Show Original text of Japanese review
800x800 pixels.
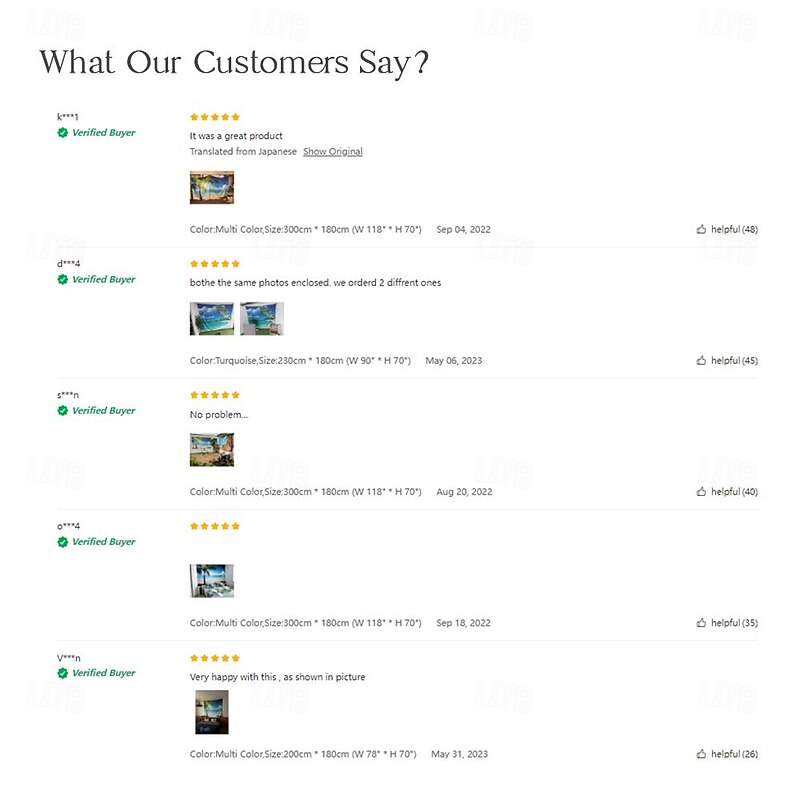pyautogui.click(x=333, y=152)
